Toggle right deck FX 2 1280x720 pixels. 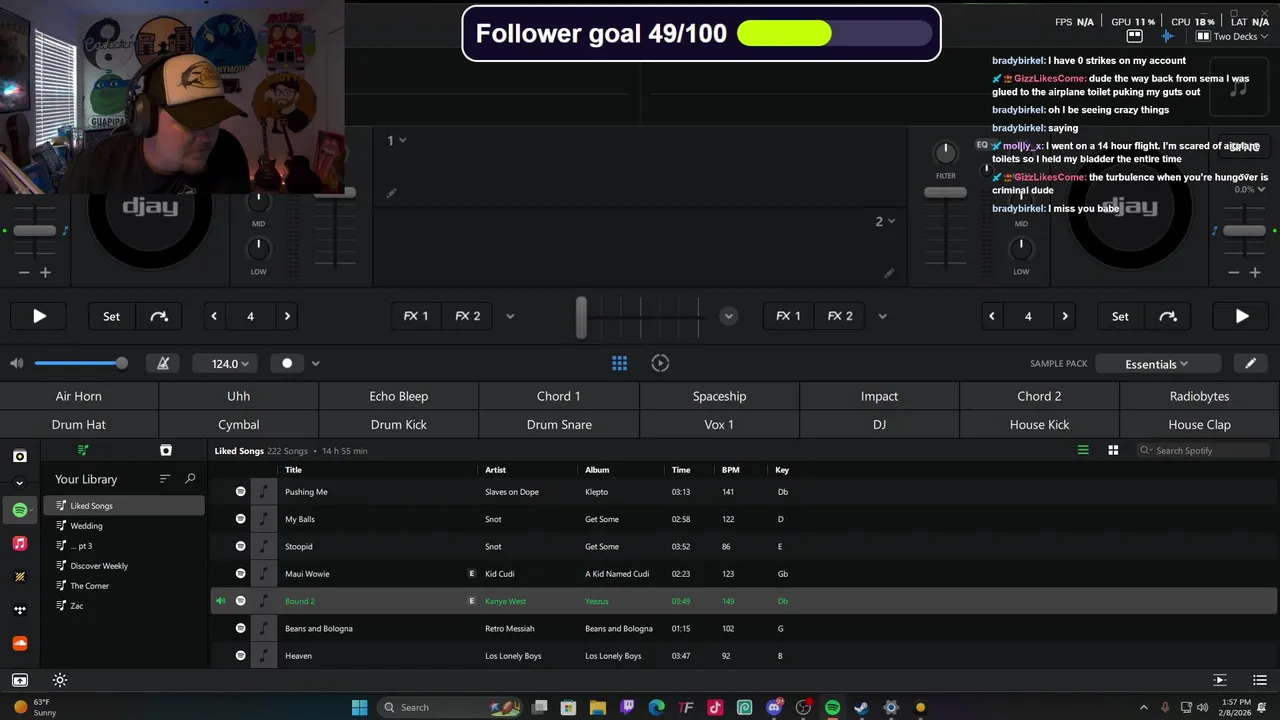840,316
